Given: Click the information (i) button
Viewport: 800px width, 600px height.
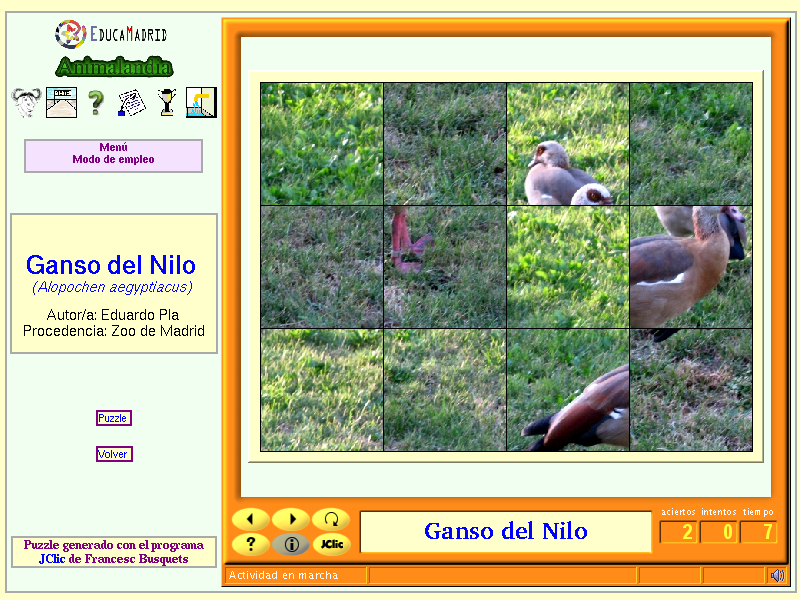Looking at the screenshot, I should [x=291, y=544].
